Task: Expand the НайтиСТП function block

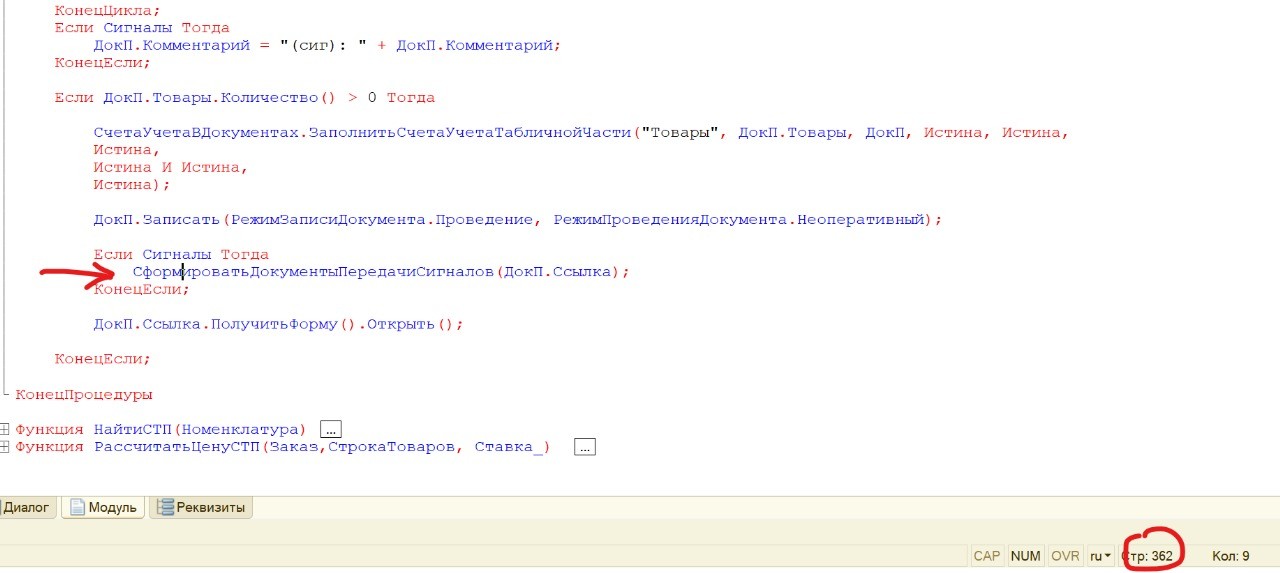Action: tap(5, 429)
